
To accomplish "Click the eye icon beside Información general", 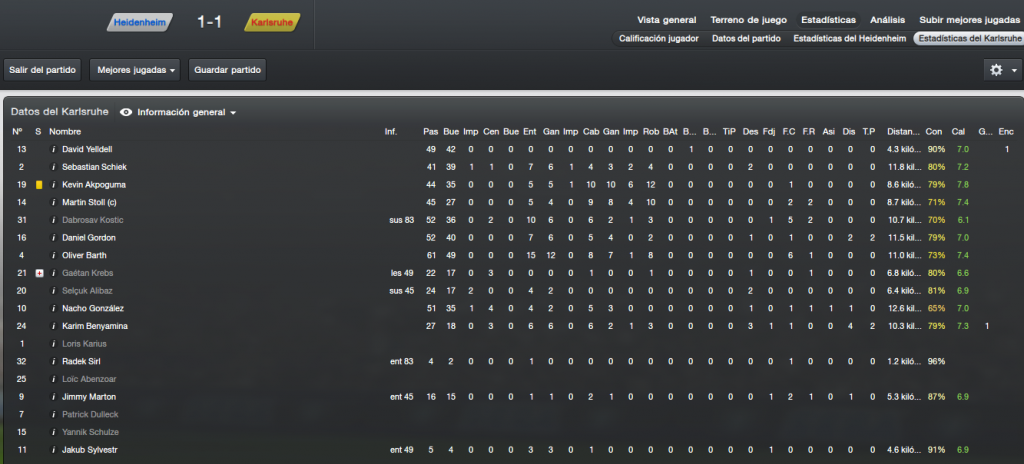I will 126,112.
